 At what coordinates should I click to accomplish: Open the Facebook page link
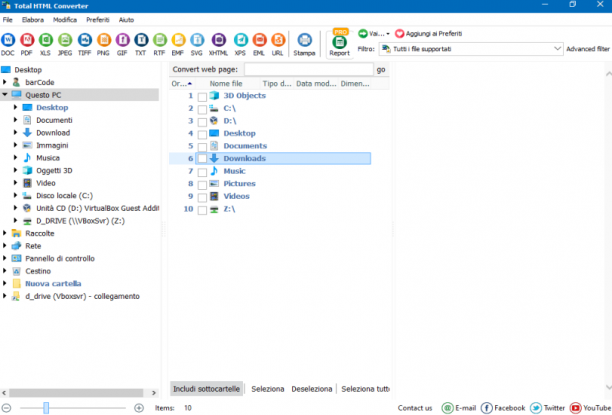(503, 408)
